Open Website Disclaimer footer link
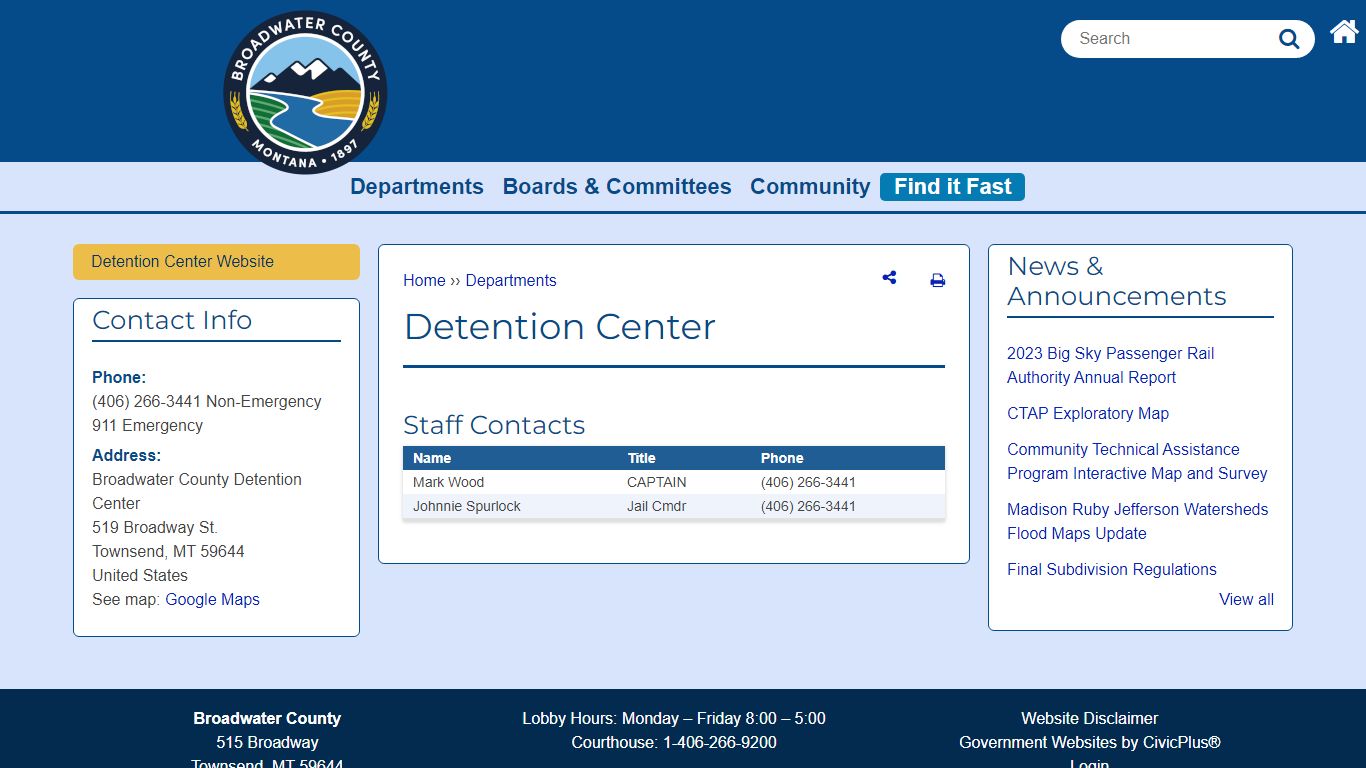The width and height of the screenshot is (1366, 768). click(x=1089, y=719)
